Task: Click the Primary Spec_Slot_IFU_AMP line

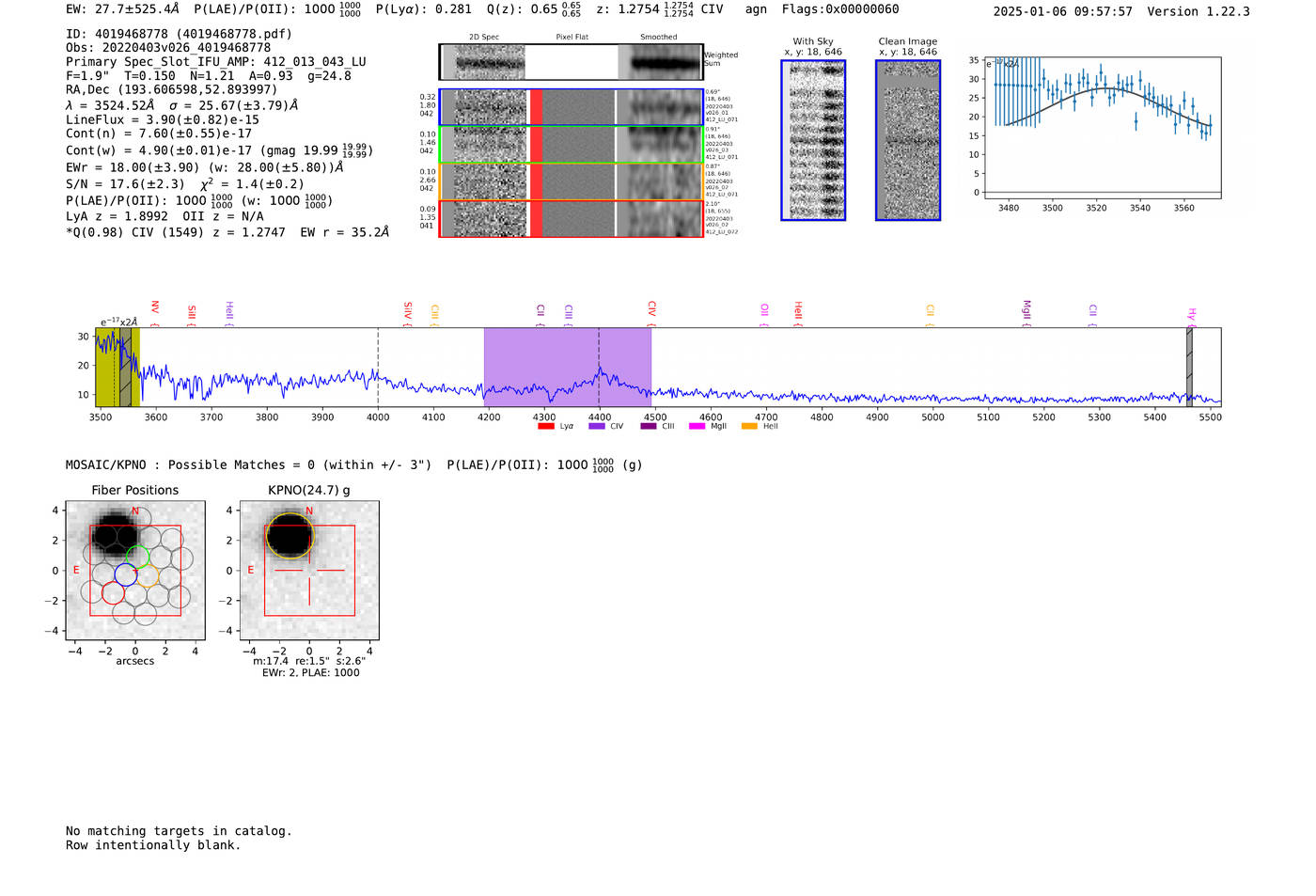Action: coord(216,62)
